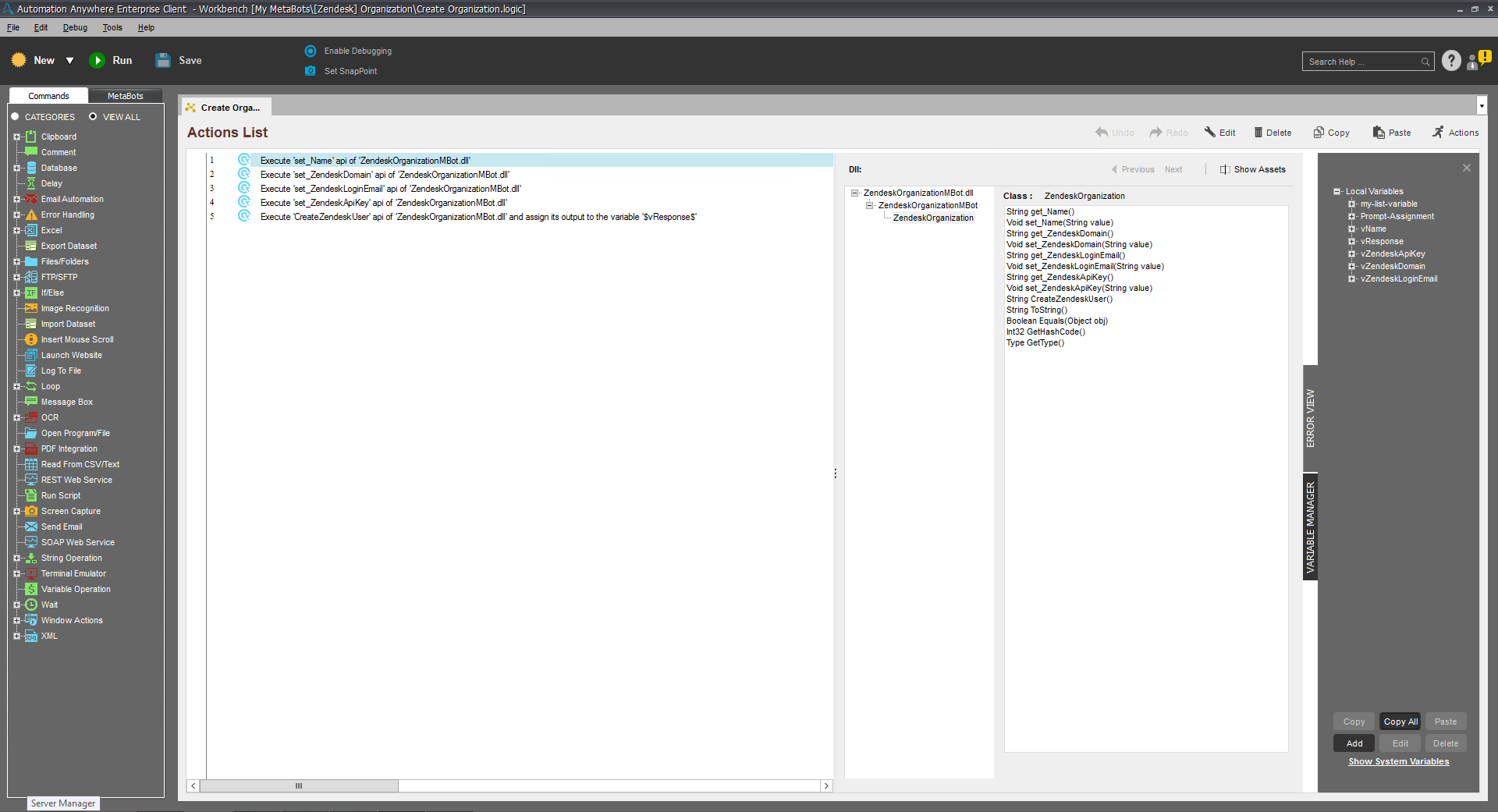The image size is (1498, 812).
Task: Open the Help question mark icon
Action: click(x=1450, y=61)
